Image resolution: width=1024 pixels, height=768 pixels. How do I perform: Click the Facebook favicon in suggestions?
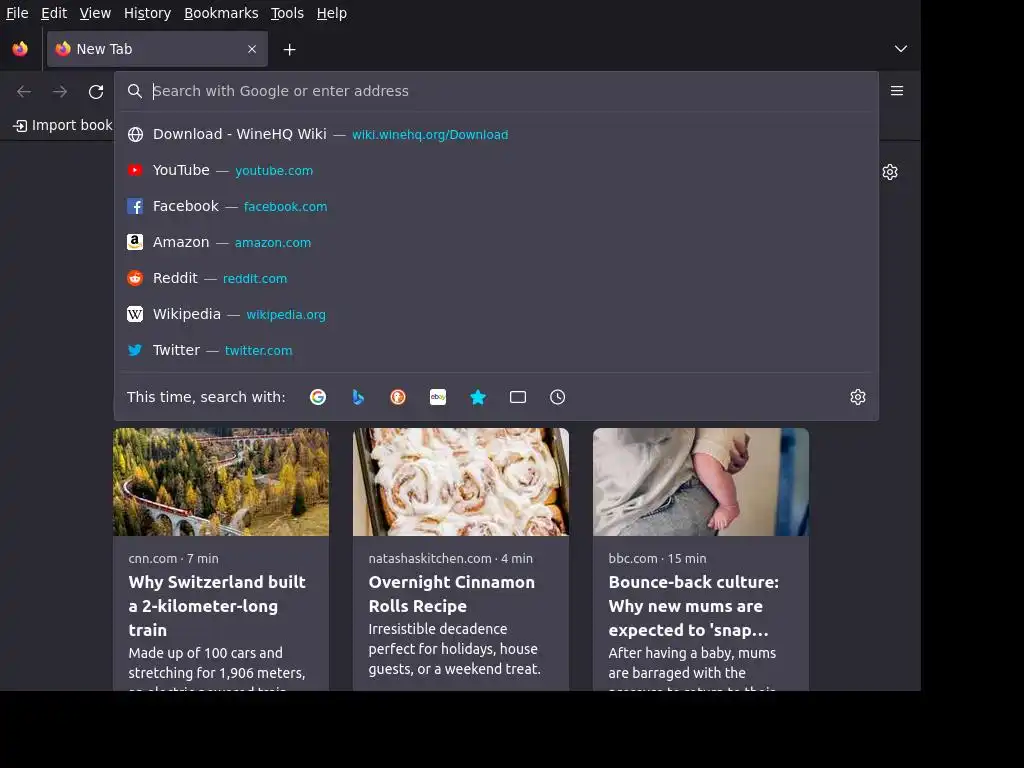[x=135, y=206]
